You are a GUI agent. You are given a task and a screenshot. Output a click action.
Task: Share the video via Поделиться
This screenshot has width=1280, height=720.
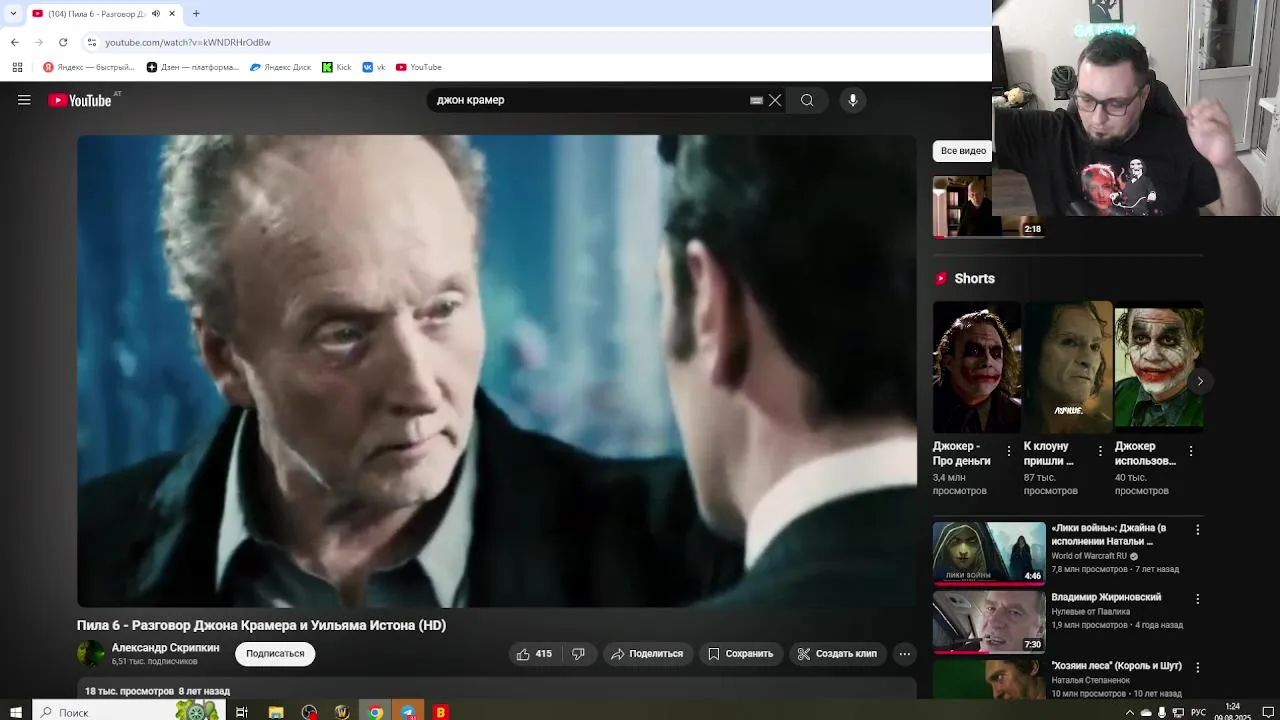(647, 654)
